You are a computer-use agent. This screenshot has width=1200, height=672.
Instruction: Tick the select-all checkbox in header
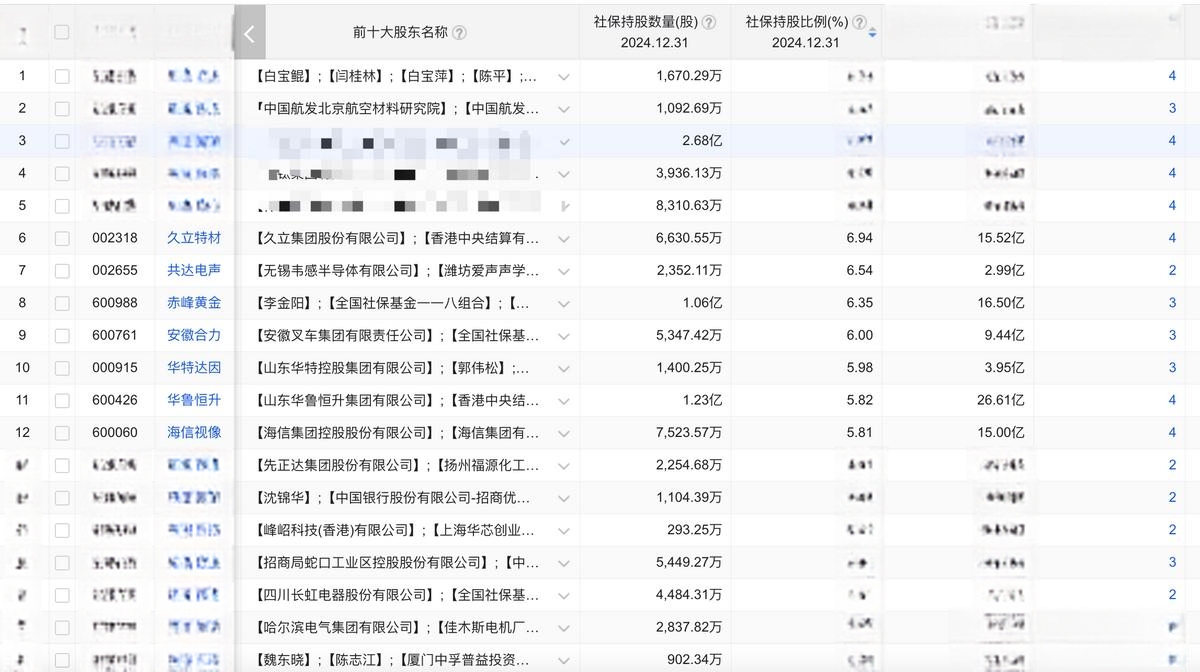click(62, 32)
